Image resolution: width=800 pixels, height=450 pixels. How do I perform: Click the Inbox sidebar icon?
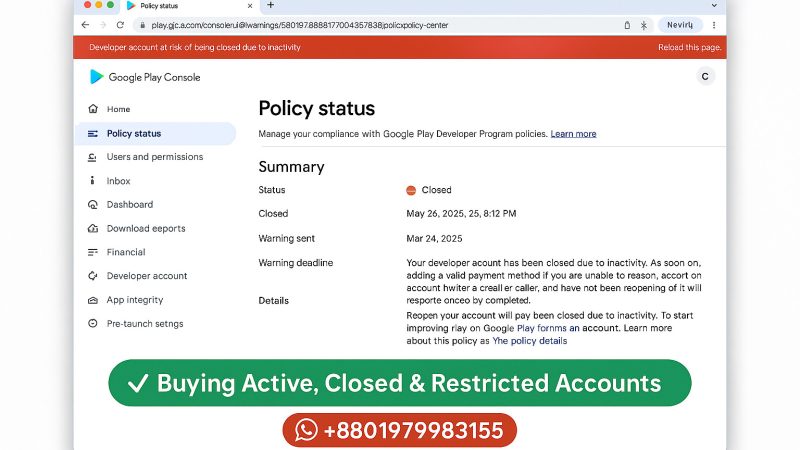click(92, 181)
